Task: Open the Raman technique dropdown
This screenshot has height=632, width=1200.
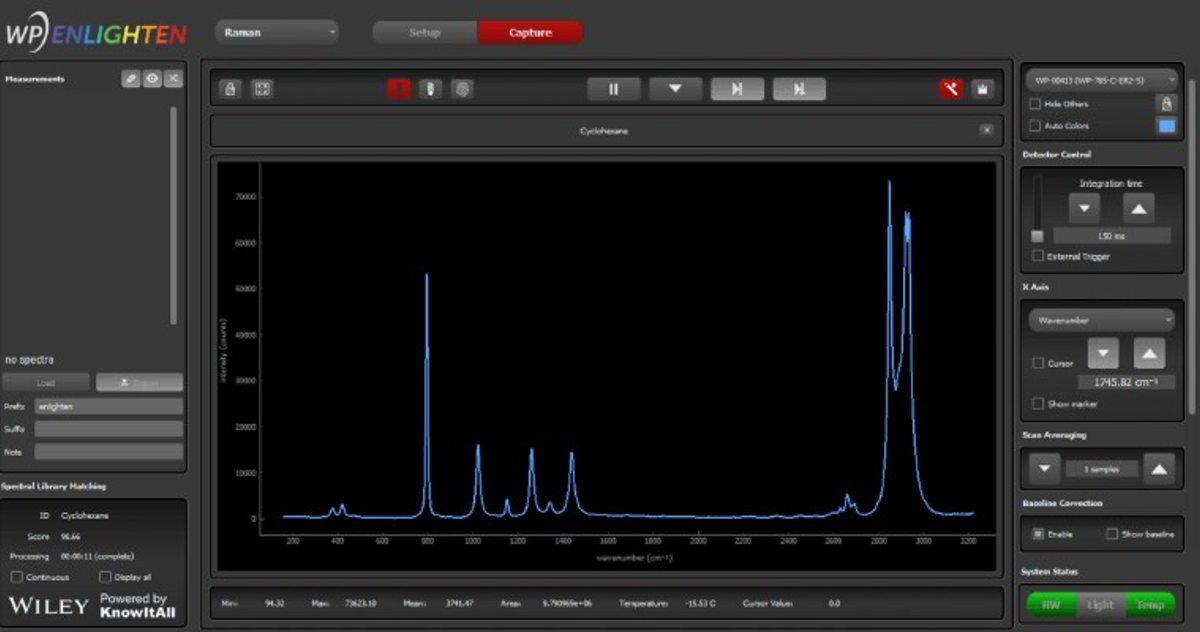Action: tap(277, 33)
